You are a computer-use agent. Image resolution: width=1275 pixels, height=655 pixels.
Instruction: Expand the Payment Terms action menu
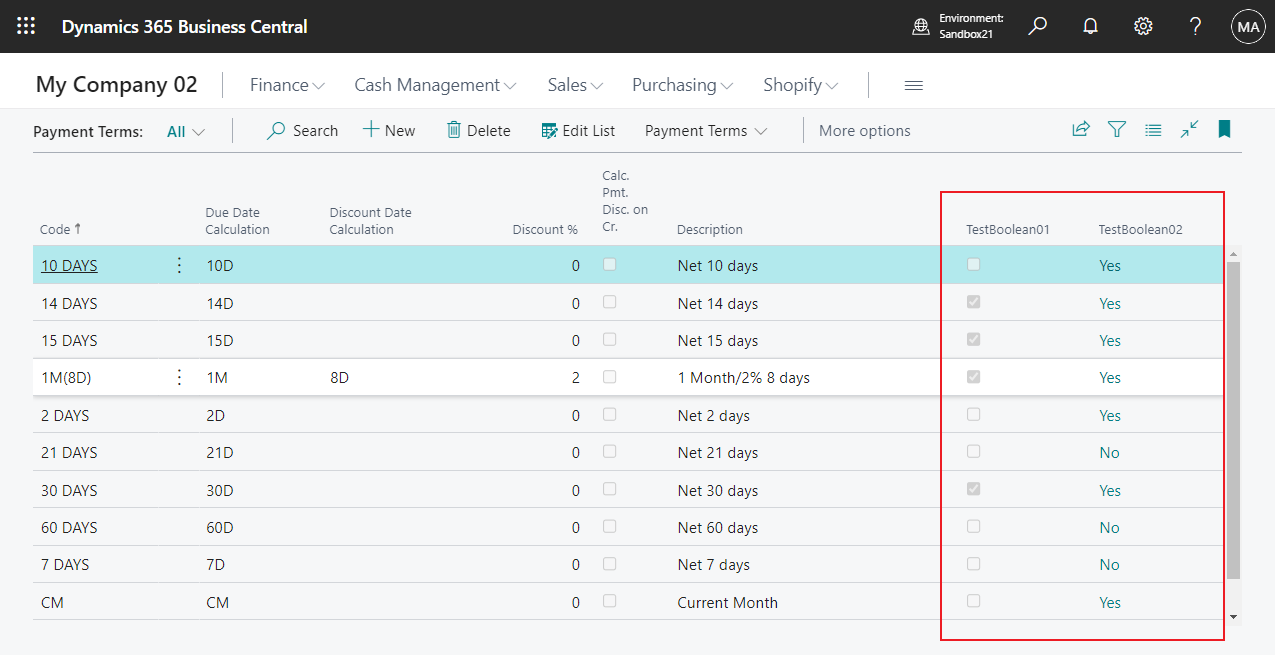pos(706,130)
